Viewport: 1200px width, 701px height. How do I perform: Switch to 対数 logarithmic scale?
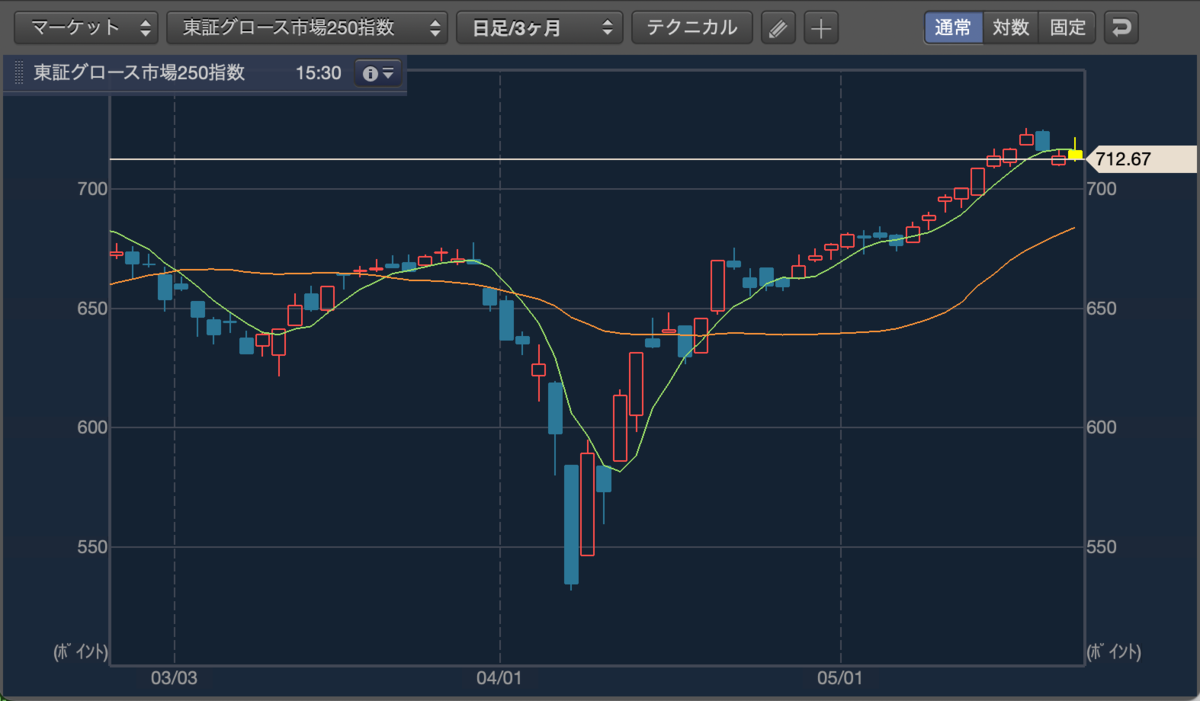(1011, 28)
